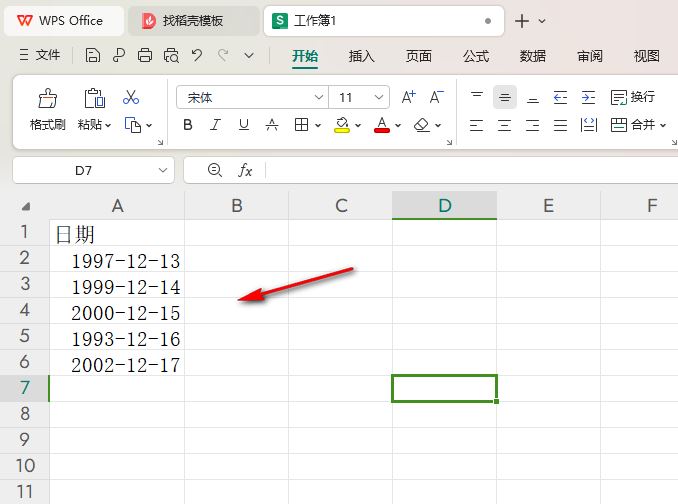Expand borders dropdown arrow
The width and height of the screenshot is (678, 504).
318,125
